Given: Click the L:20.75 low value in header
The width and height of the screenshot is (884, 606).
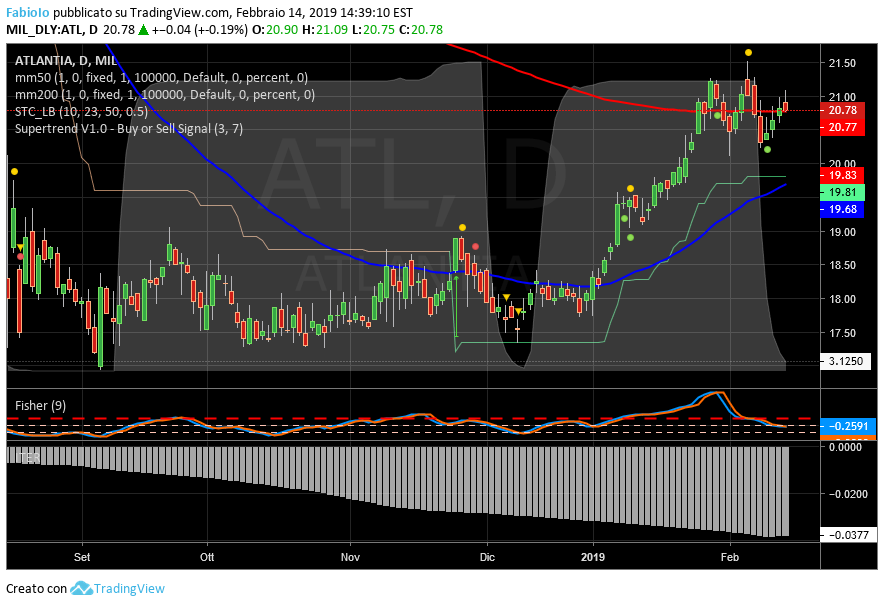Looking at the screenshot, I should 373,30.
